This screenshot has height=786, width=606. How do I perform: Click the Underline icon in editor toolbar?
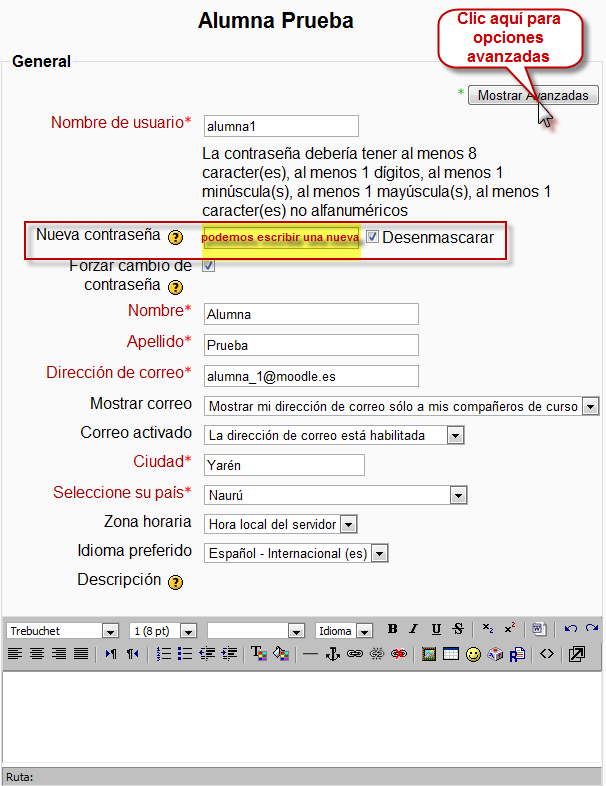click(436, 629)
